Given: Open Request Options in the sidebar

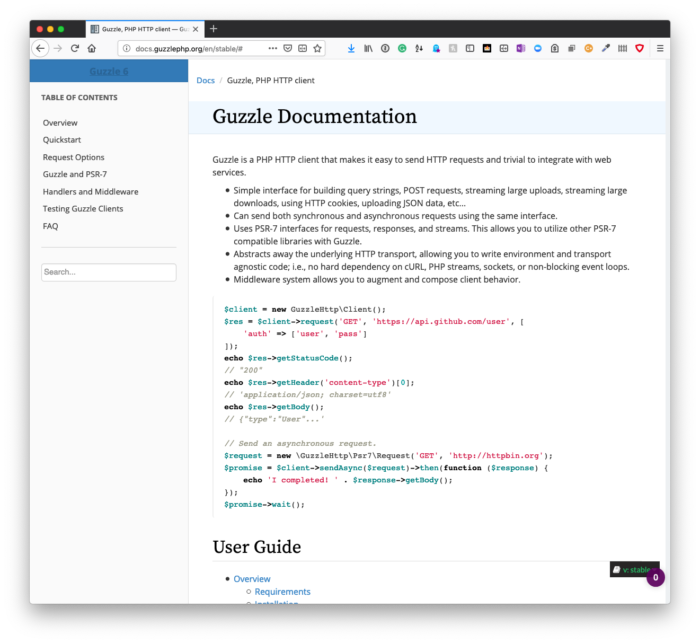Looking at the screenshot, I should pos(73,157).
